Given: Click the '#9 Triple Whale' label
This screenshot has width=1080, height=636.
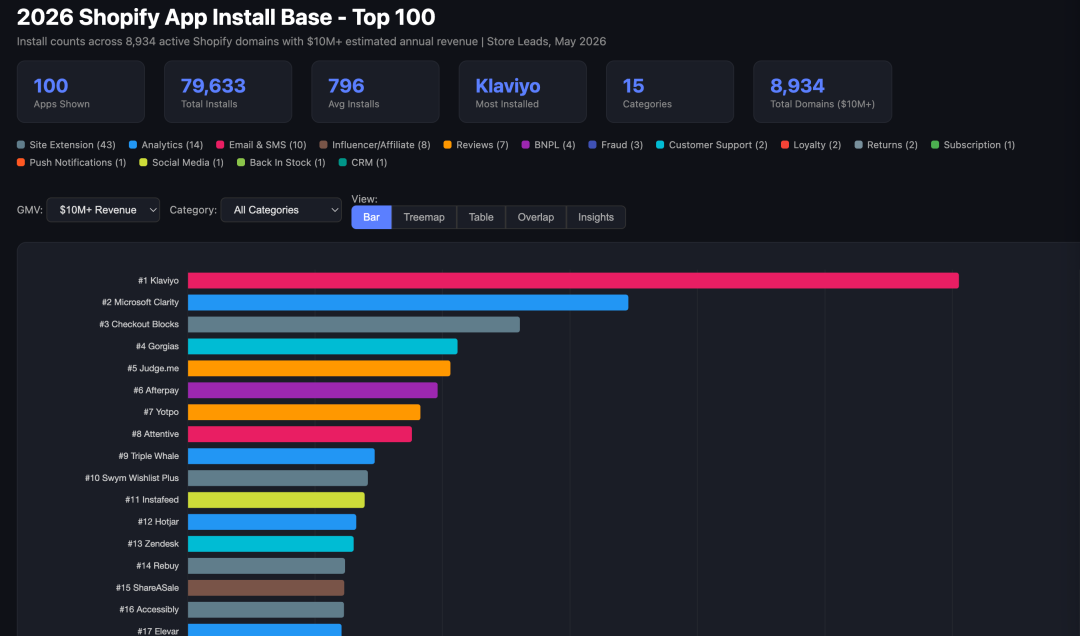Looking at the screenshot, I should 148,456.
